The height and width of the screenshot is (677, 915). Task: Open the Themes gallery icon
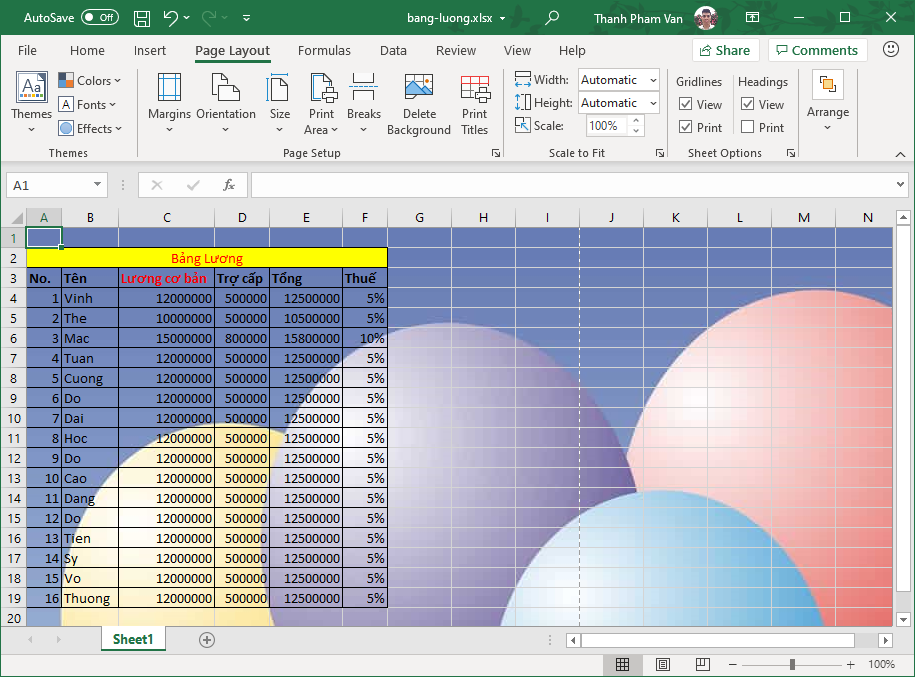pos(32,90)
